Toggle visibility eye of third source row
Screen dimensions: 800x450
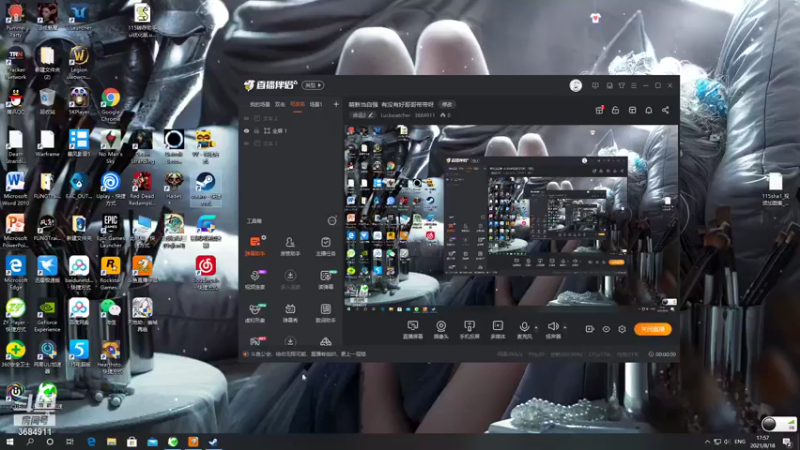coord(246,144)
